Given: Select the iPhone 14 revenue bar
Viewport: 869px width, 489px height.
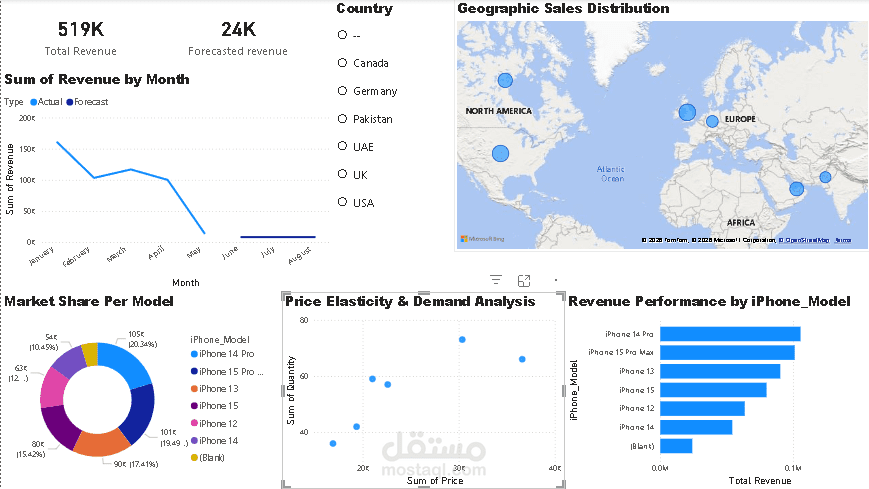Looking at the screenshot, I should [x=696, y=427].
